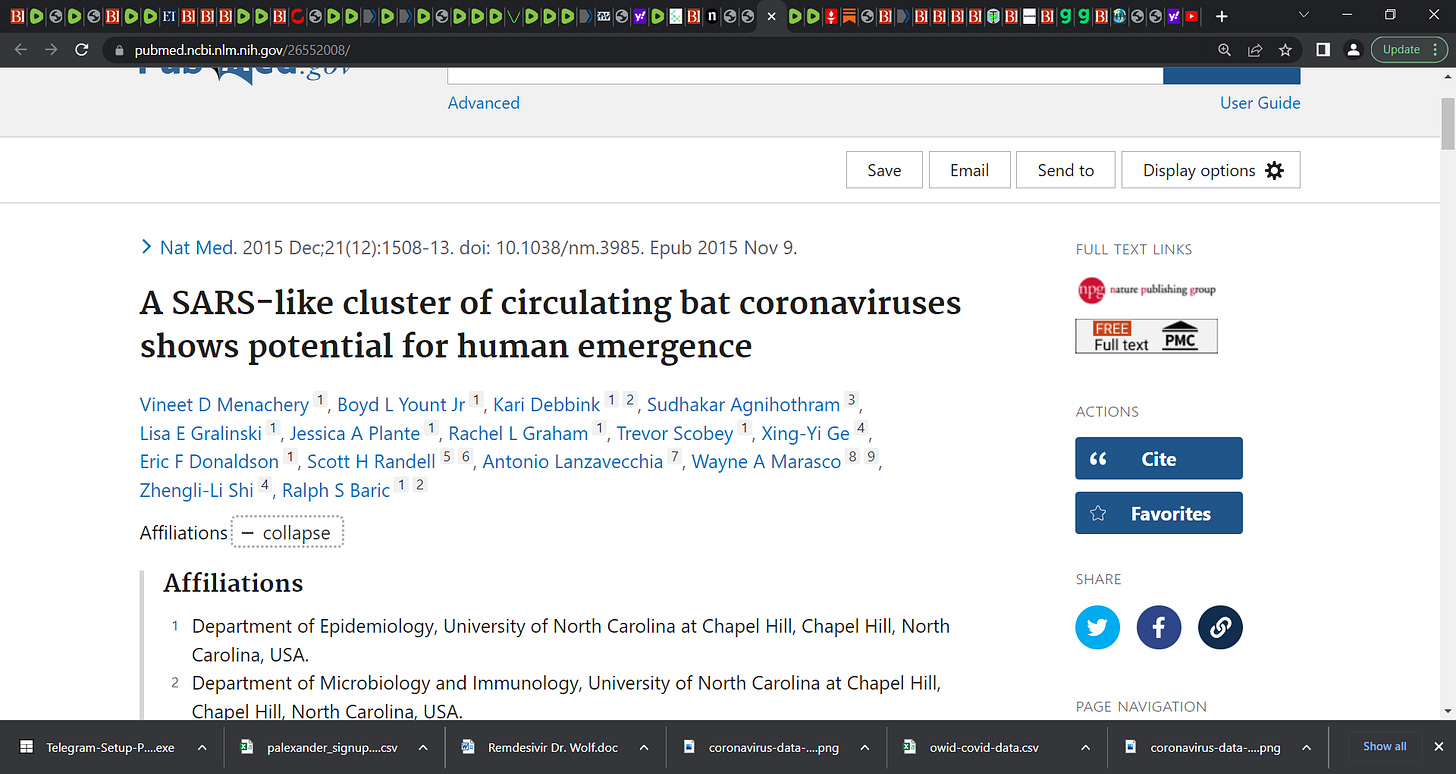This screenshot has width=1456, height=774.
Task: Open the owid-covid-data.csv download
Action: click(983, 747)
